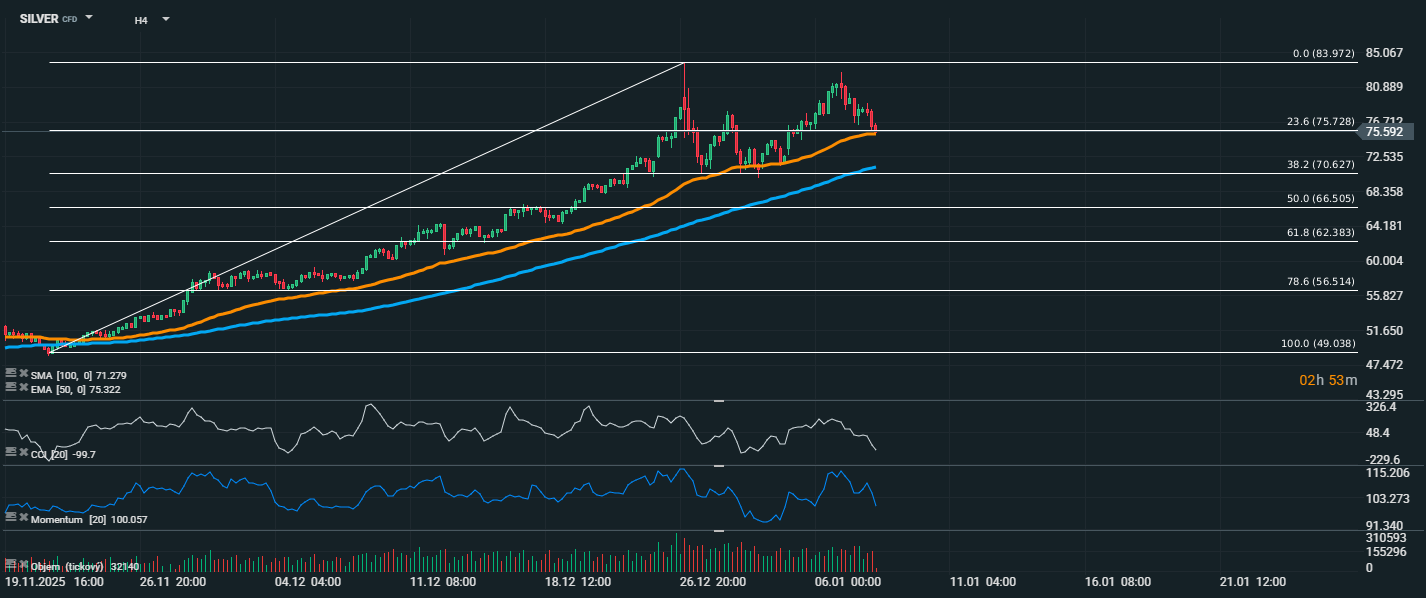Remove the SMA 100 indicator
Image resolution: width=1426 pixels, height=598 pixels.
pos(23,373)
